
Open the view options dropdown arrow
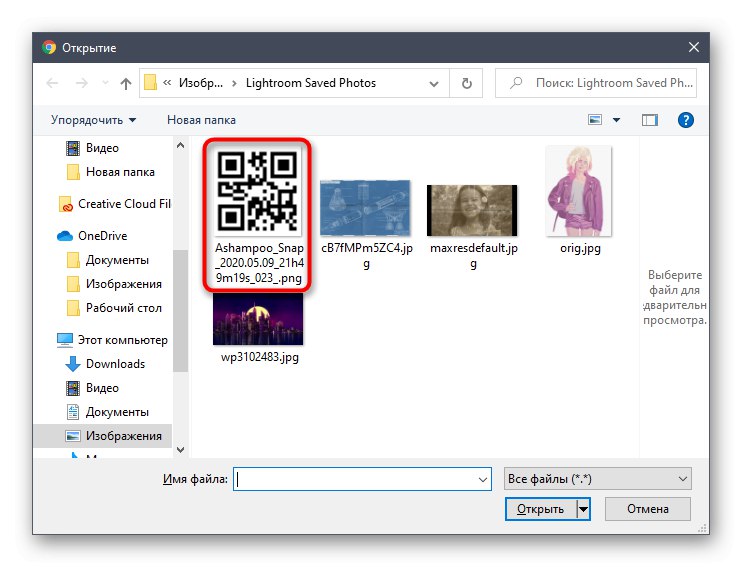coord(616,120)
